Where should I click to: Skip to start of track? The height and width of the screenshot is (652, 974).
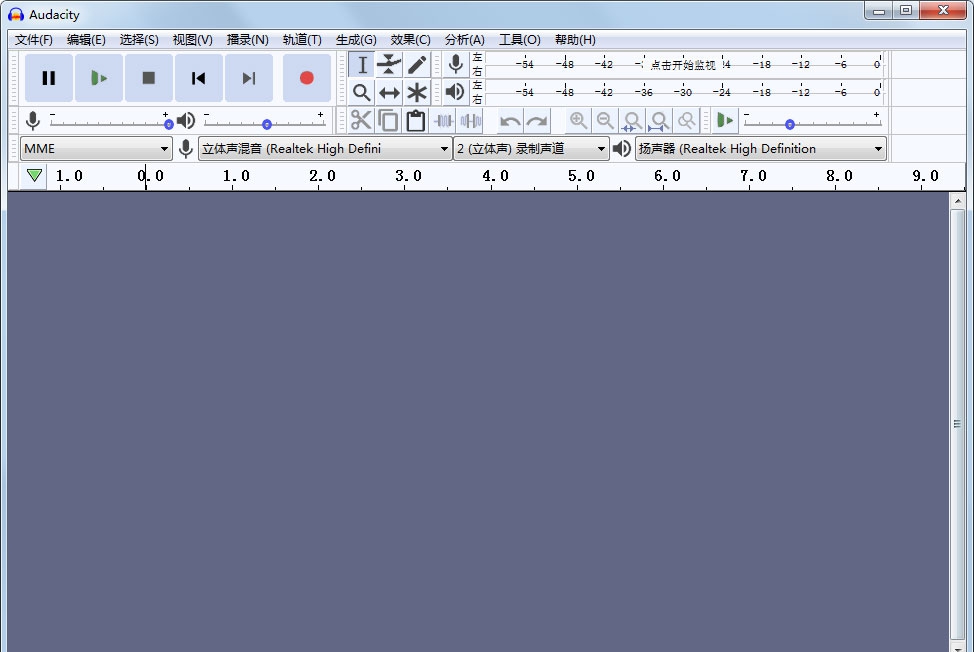[199, 78]
